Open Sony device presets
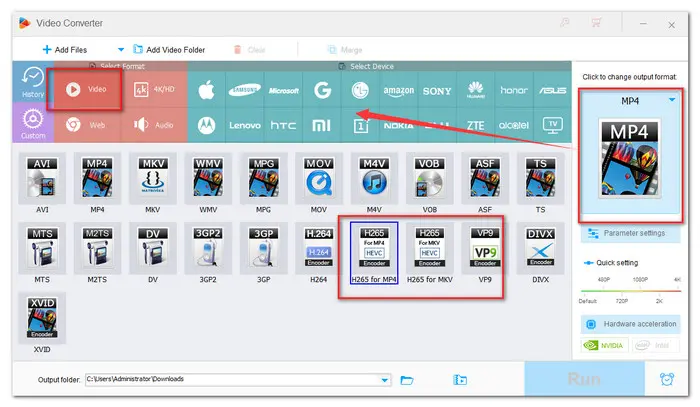The image size is (700, 407). pos(437,91)
